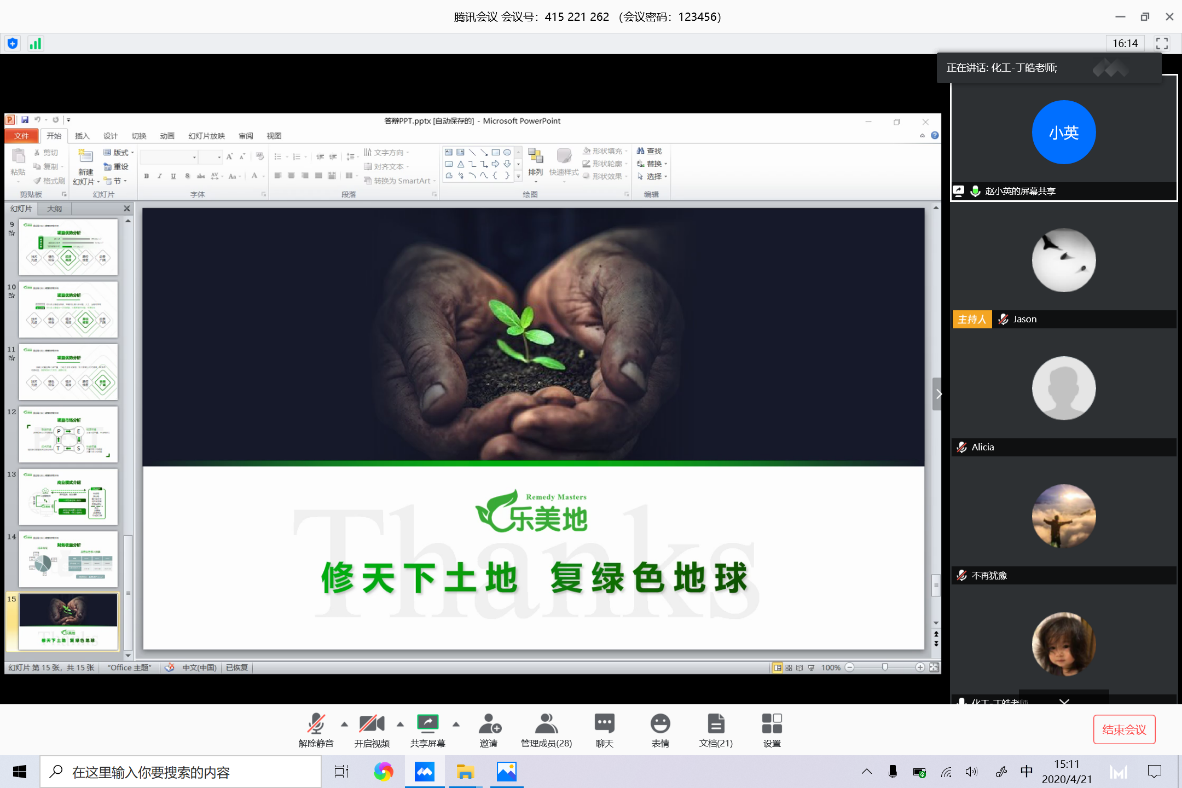Expand audio options arrow beside 解除静音
Viewport: 1182px width, 788px height.
click(344, 723)
